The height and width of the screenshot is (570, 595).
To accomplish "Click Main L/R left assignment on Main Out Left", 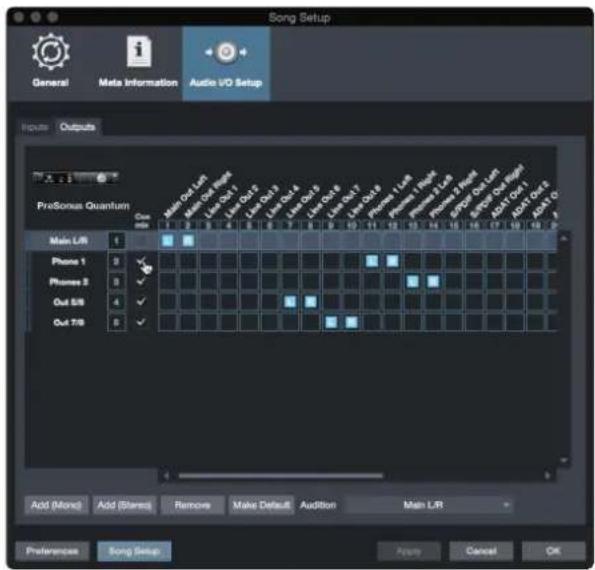I will [168, 240].
